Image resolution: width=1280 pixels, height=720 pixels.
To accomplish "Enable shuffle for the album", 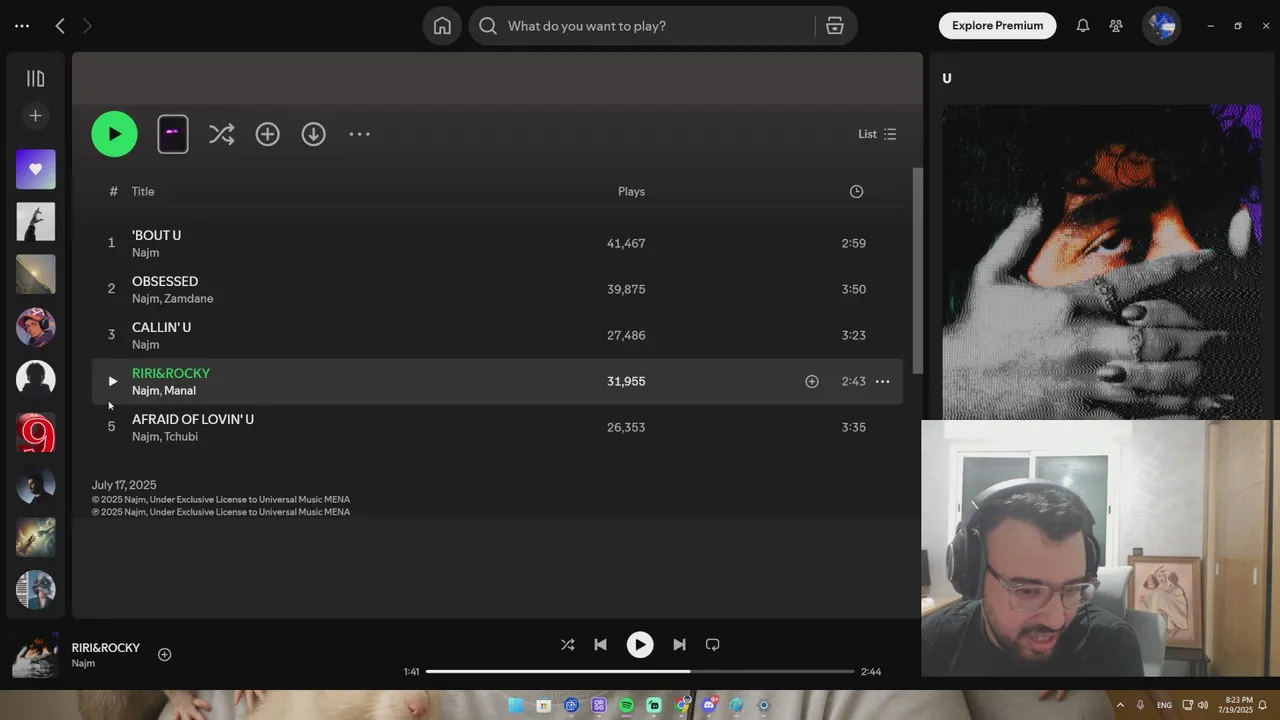I will pos(221,134).
